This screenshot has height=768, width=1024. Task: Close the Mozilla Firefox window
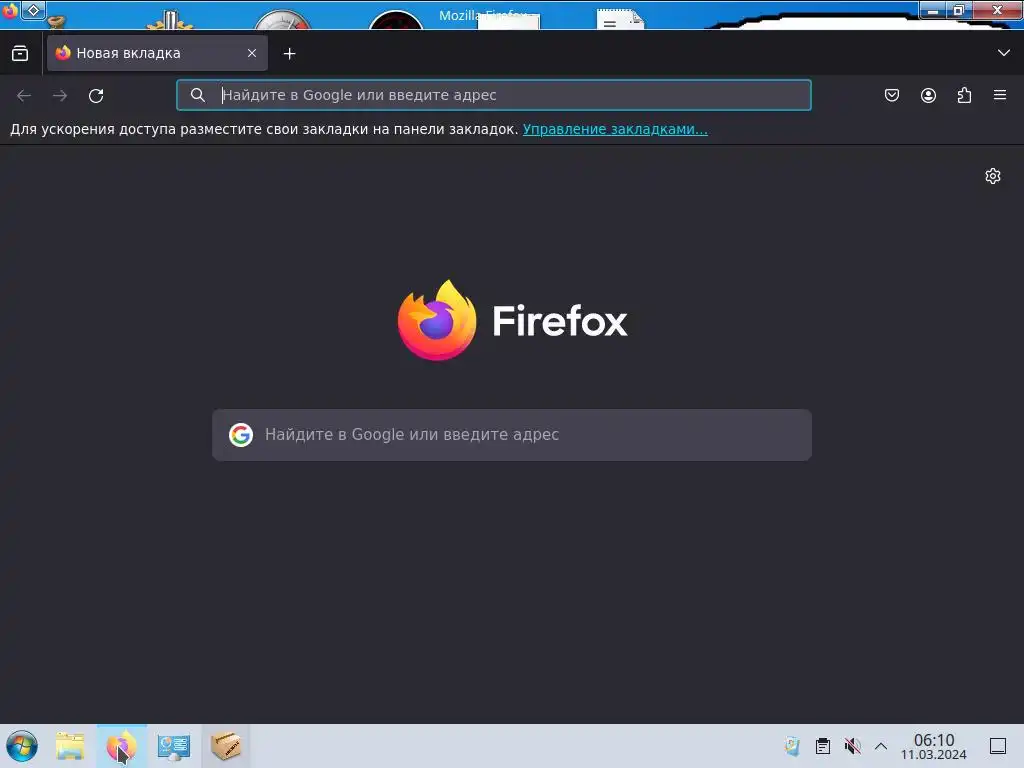(x=997, y=10)
